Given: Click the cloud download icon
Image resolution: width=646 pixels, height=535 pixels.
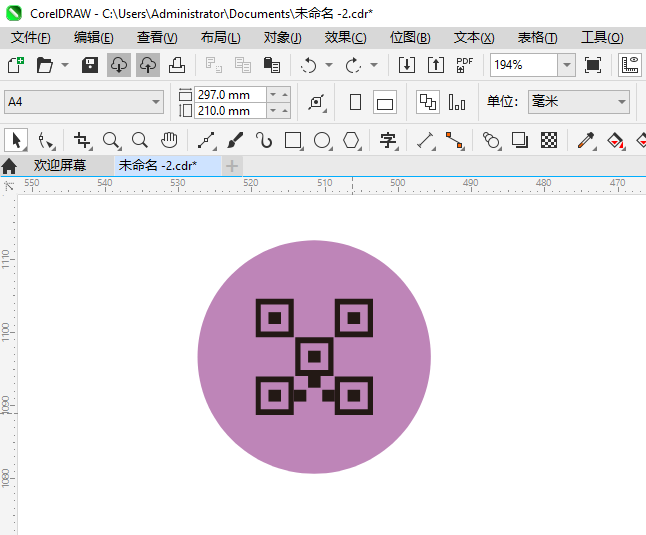Looking at the screenshot, I should pyautogui.click(x=119, y=65).
